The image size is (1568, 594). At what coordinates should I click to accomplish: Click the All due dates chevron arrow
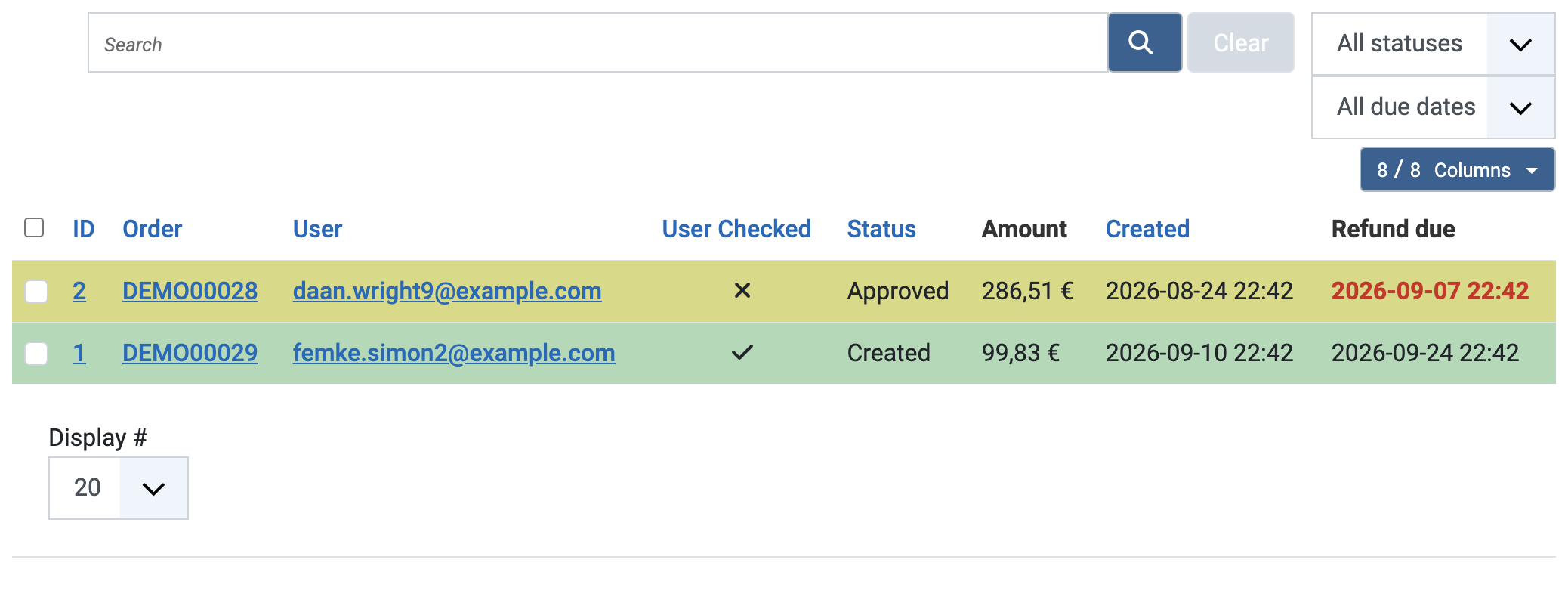pos(1520,108)
